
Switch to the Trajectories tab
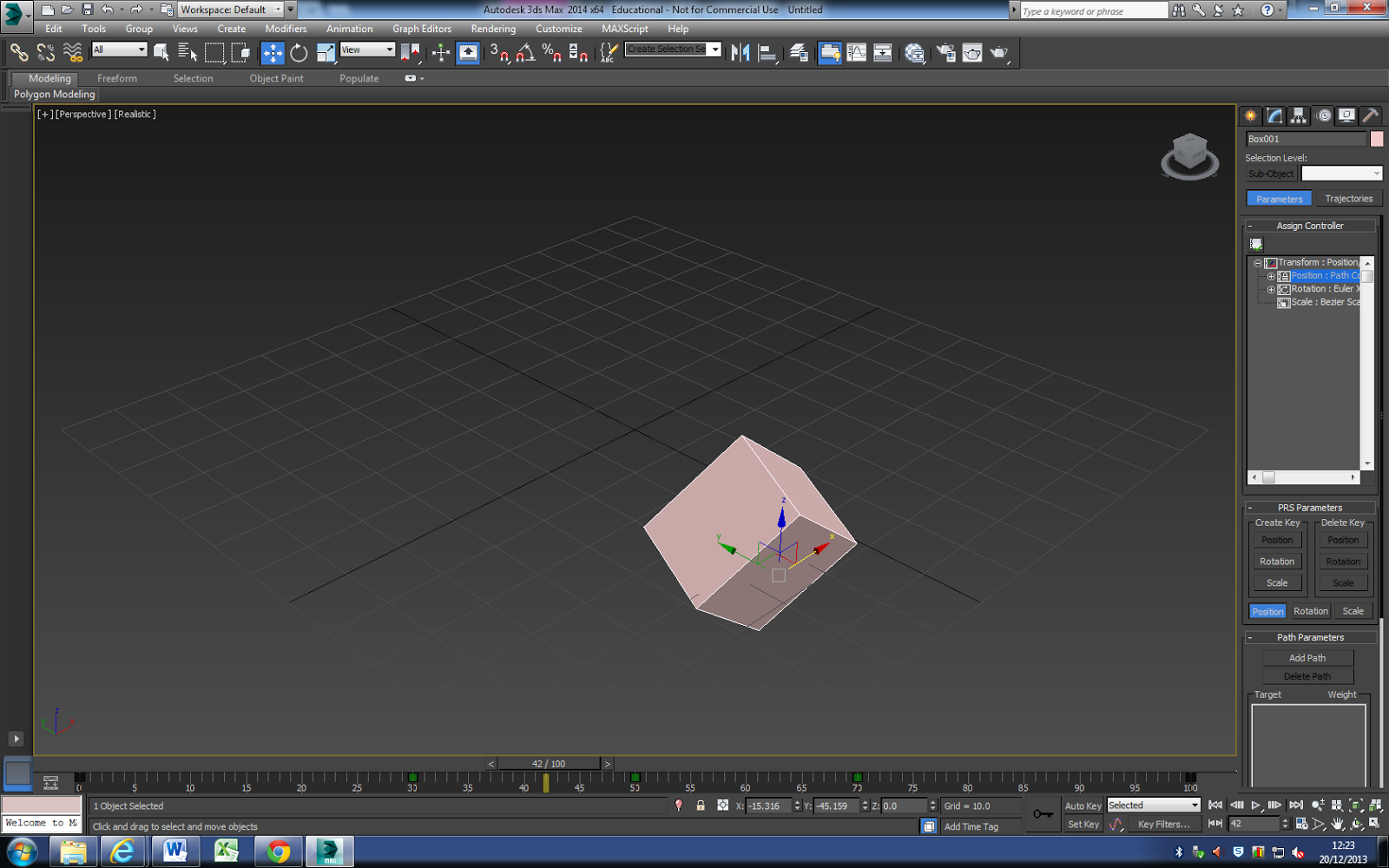[1349, 198]
